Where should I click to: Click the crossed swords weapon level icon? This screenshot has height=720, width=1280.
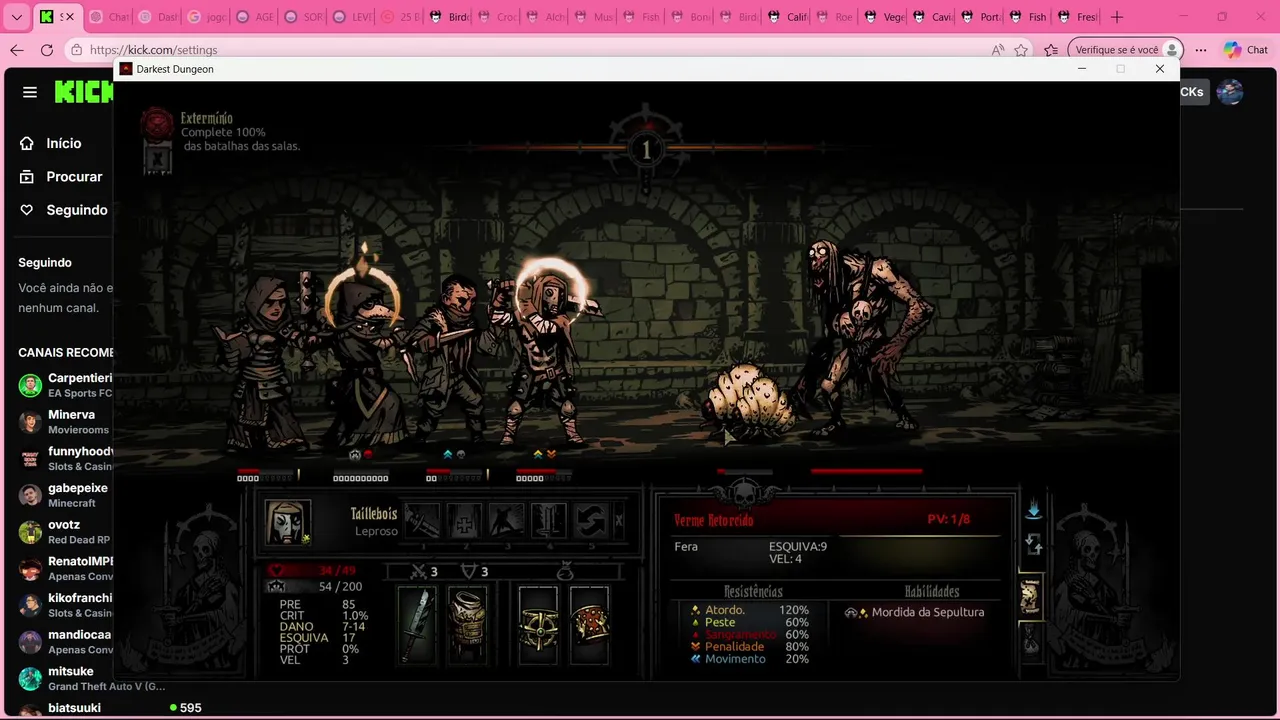click(420, 572)
